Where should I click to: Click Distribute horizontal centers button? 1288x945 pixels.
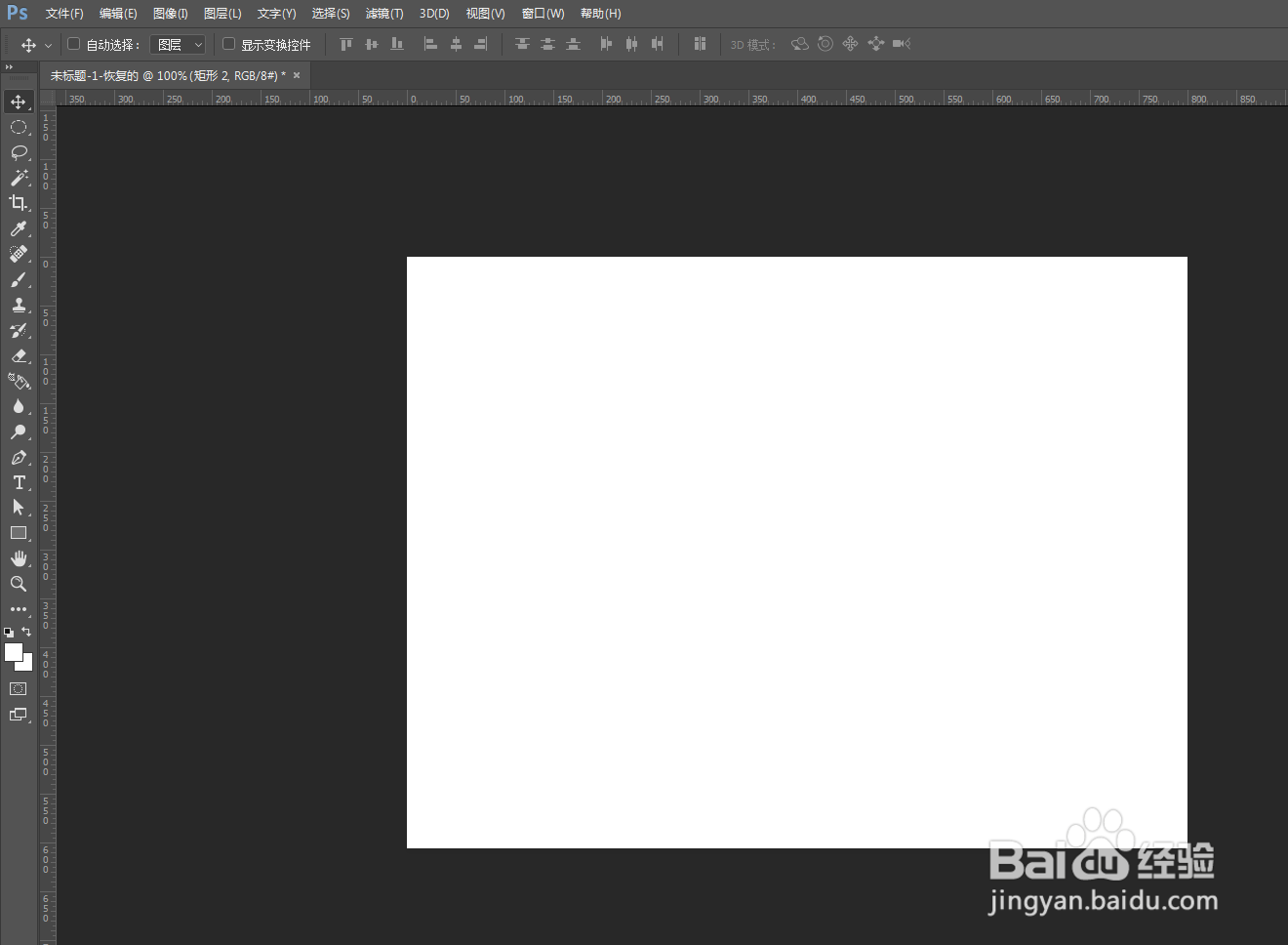pos(631,44)
